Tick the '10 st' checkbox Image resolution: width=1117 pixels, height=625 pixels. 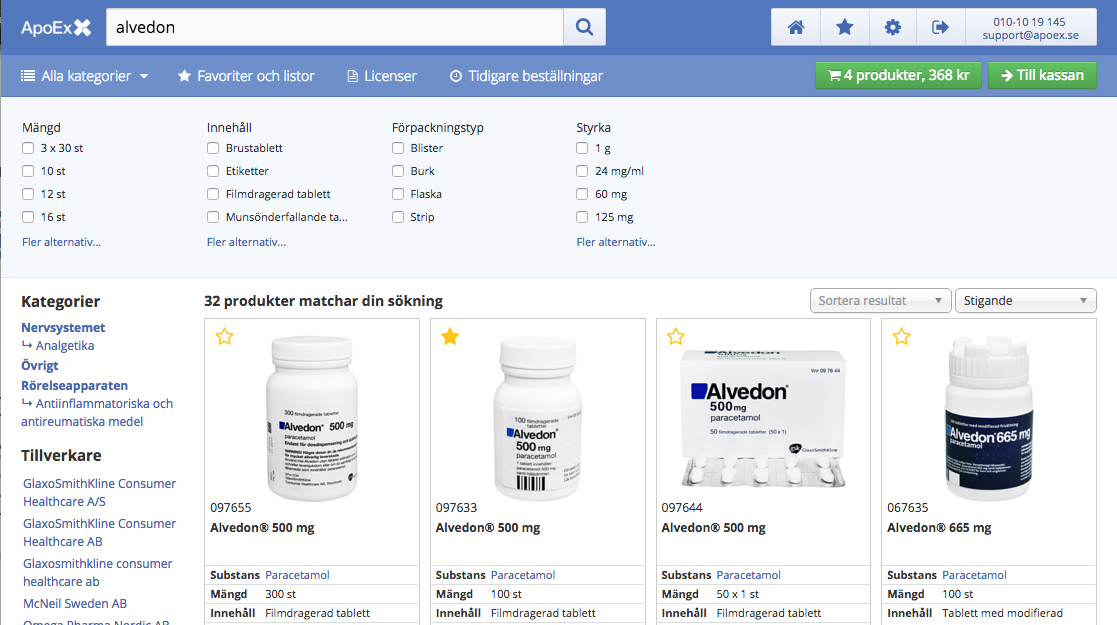click(x=28, y=171)
